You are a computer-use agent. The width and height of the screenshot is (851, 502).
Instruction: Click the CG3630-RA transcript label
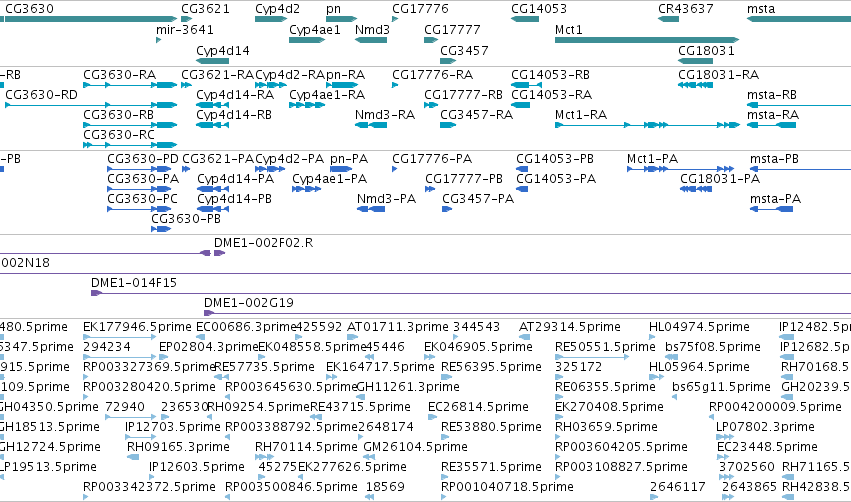119,74
